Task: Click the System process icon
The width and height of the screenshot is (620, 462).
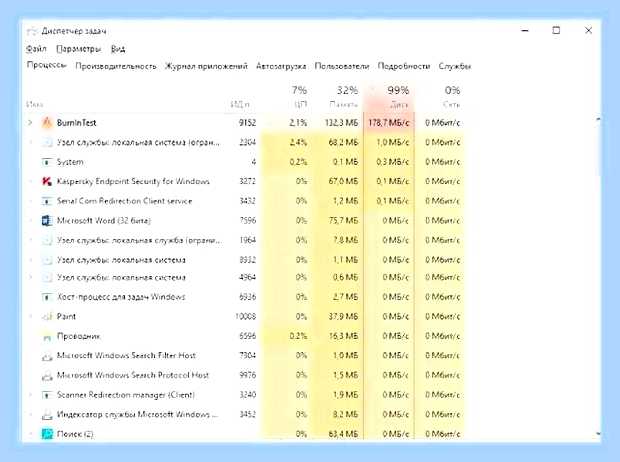Action: pos(47,162)
